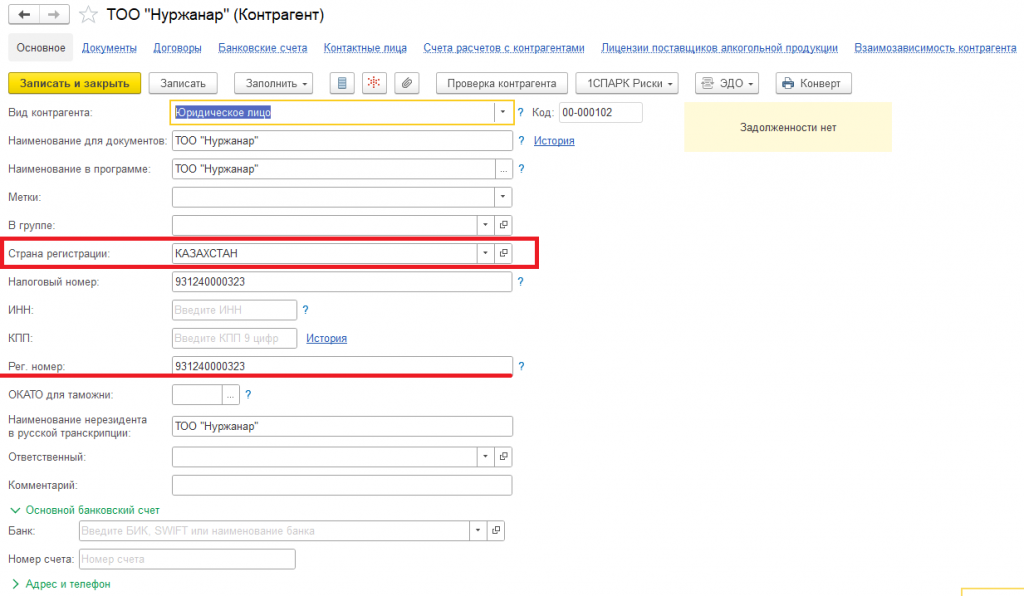Click the Записать и закрыть button
This screenshot has height=596, width=1024.
pos(74,84)
